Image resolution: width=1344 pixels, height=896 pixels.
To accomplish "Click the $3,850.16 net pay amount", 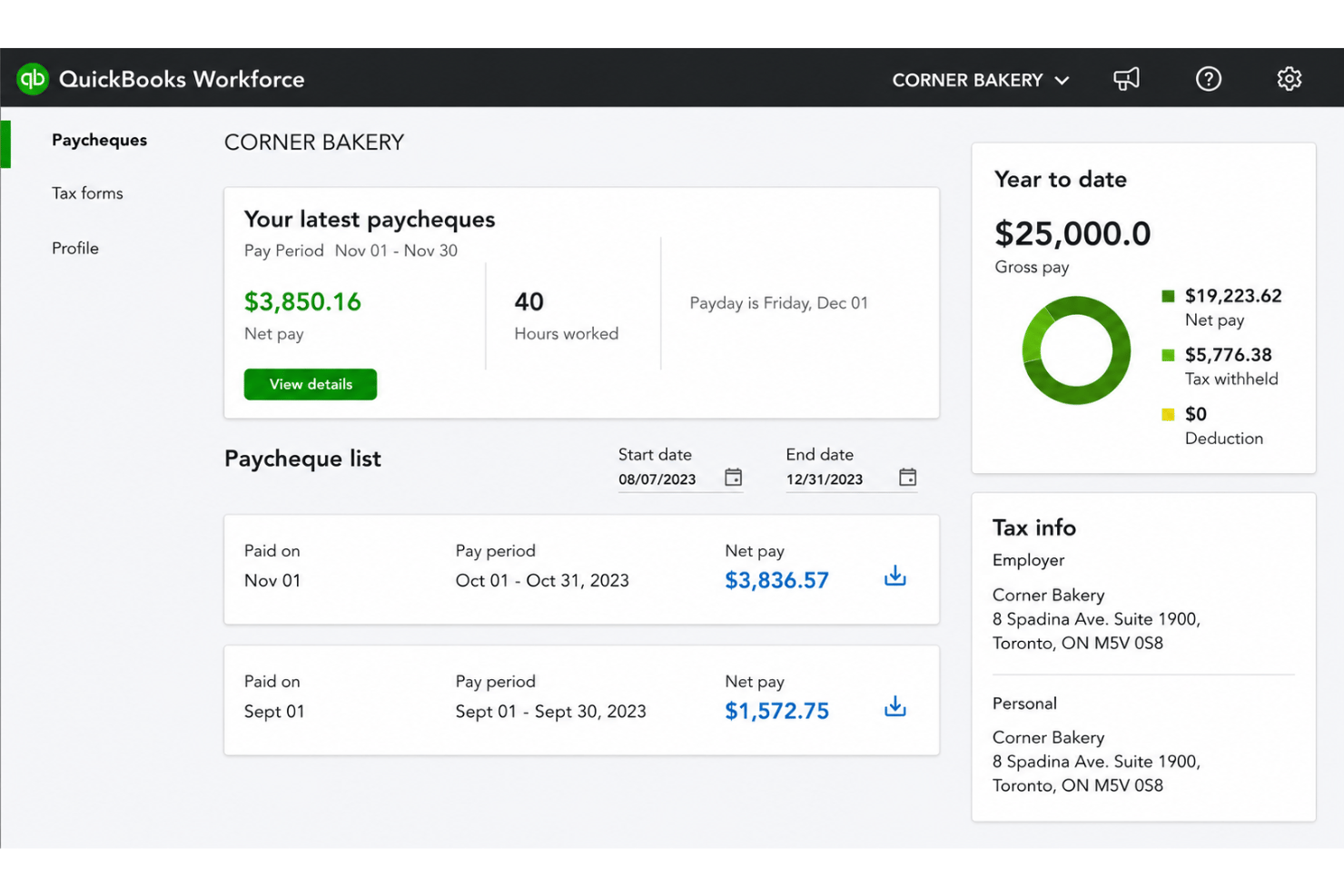I will 302,301.
